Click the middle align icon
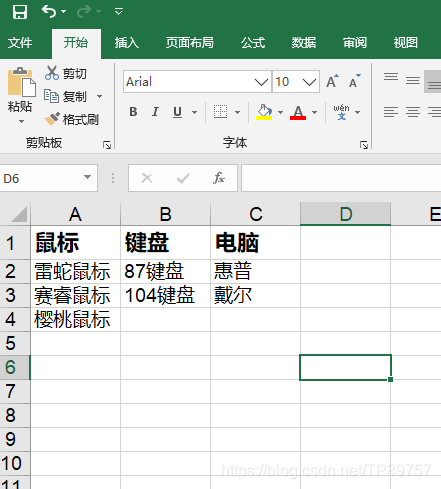 click(x=413, y=80)
